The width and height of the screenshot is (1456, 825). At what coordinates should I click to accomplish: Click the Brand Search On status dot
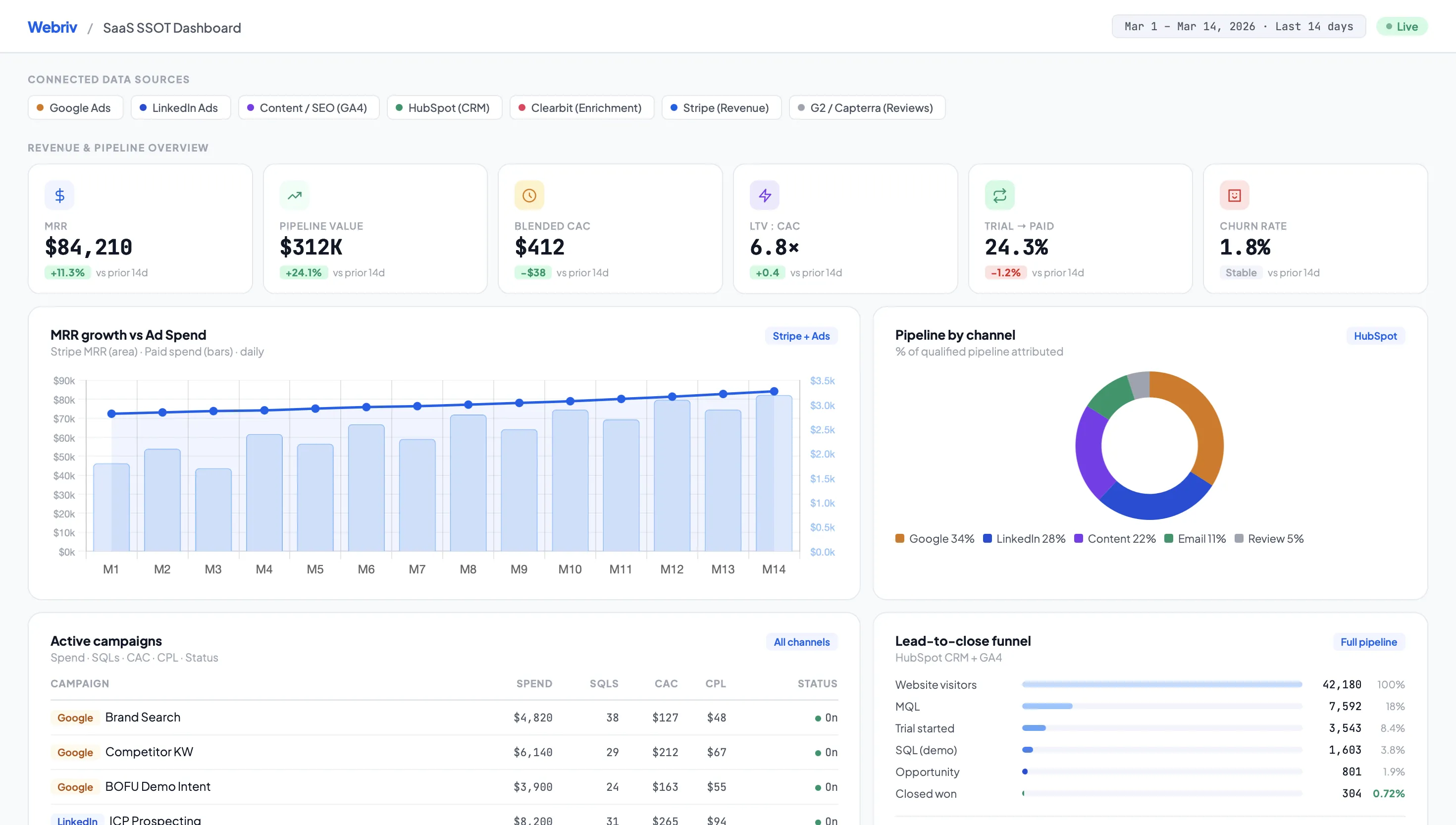pyautogui.click(x=818, y=719)
